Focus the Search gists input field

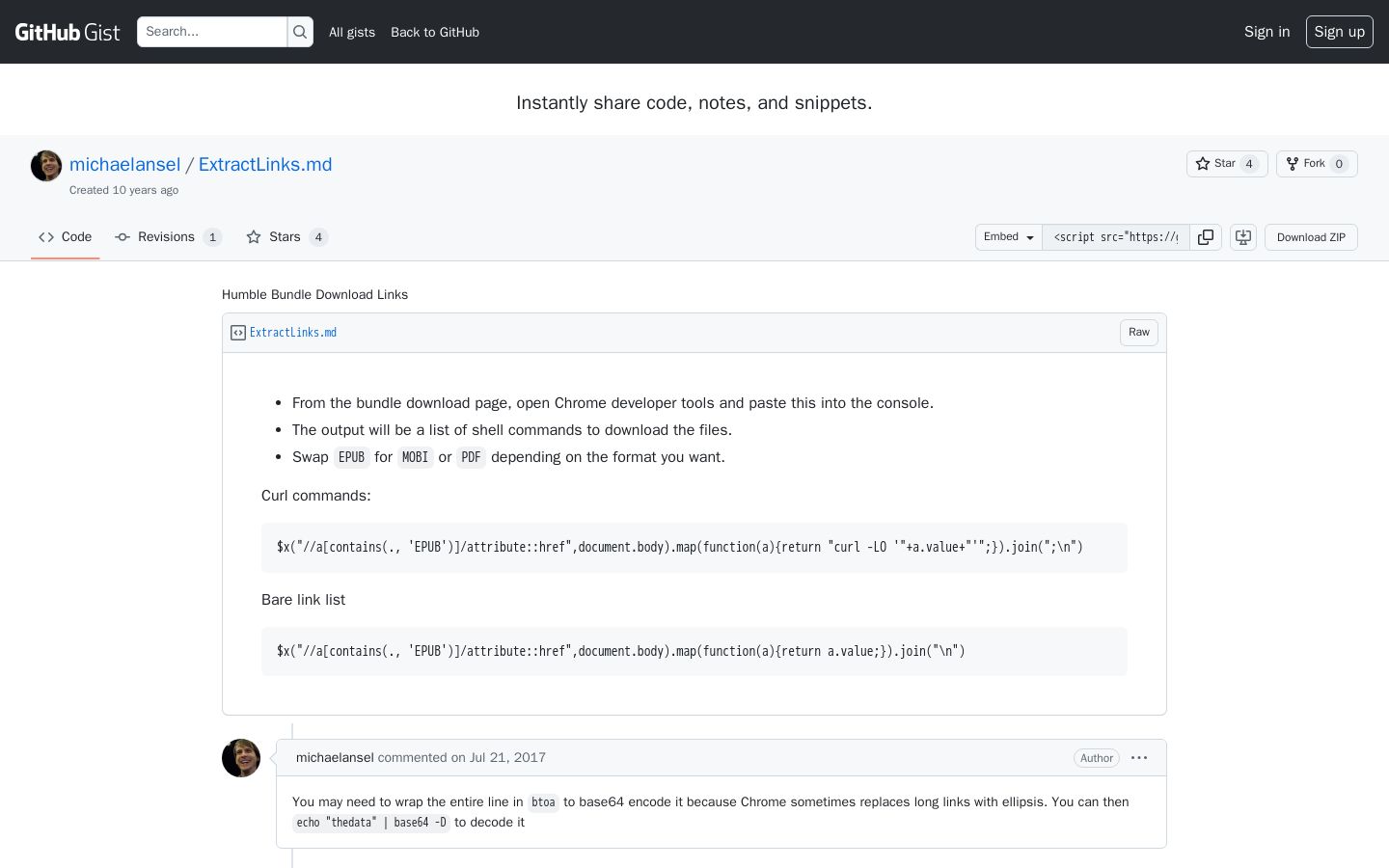coord(212,32)
